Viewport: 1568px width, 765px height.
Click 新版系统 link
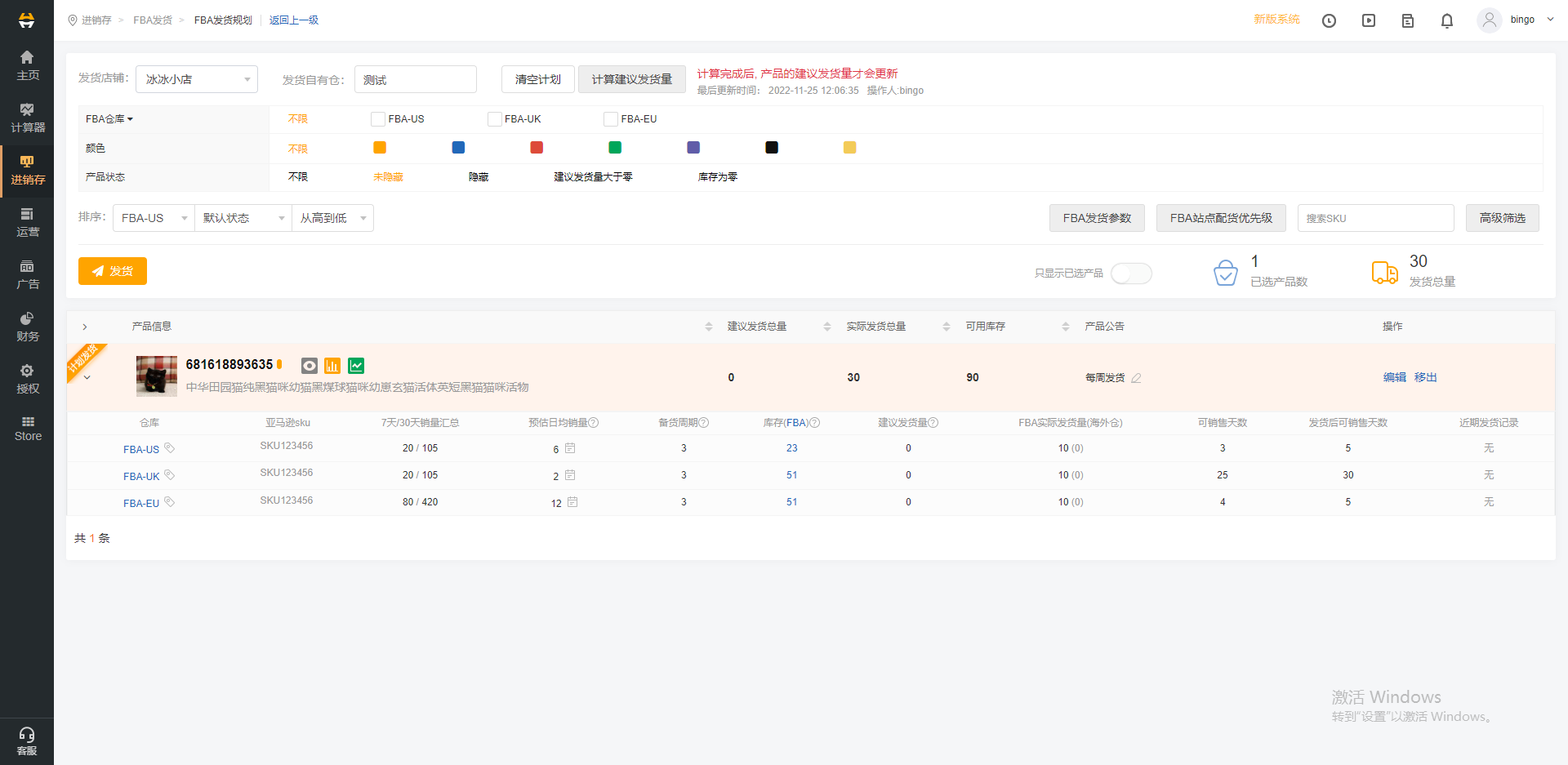(x=1276, y=20)
